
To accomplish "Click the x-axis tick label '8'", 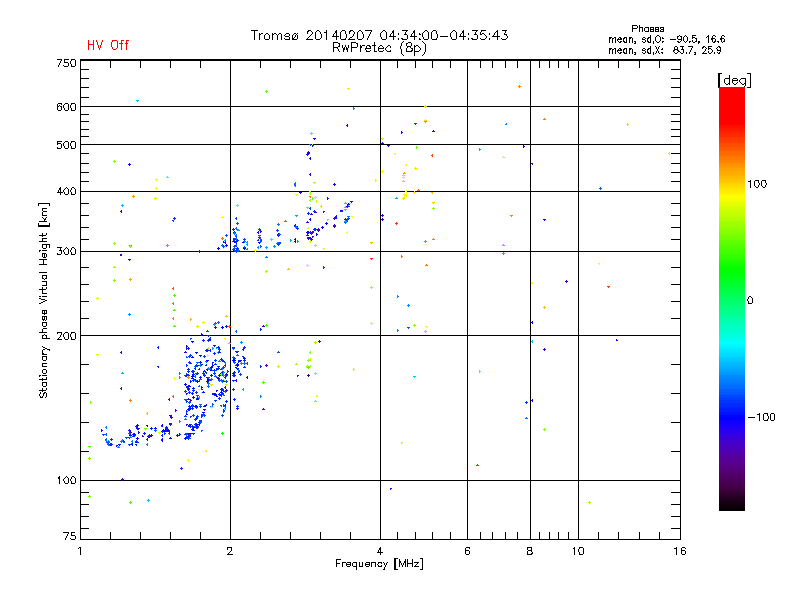I will [530, 551].
